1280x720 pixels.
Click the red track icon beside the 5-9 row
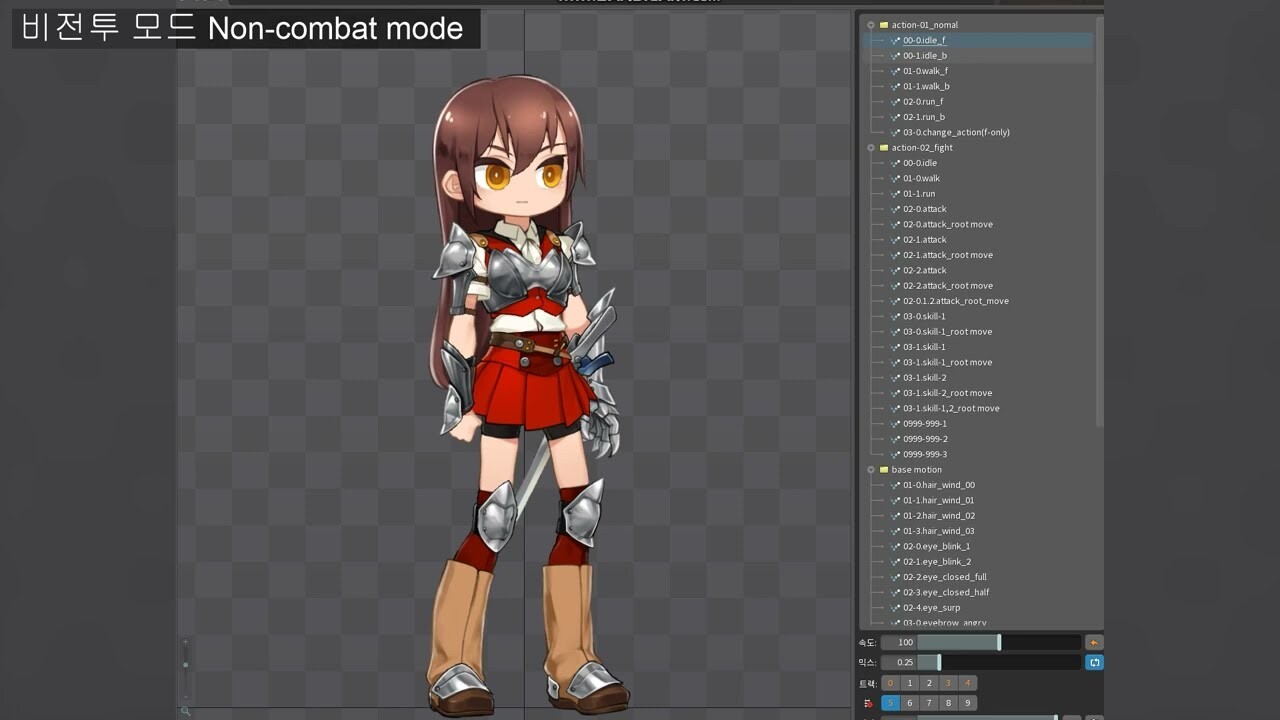tap(870, 703)
